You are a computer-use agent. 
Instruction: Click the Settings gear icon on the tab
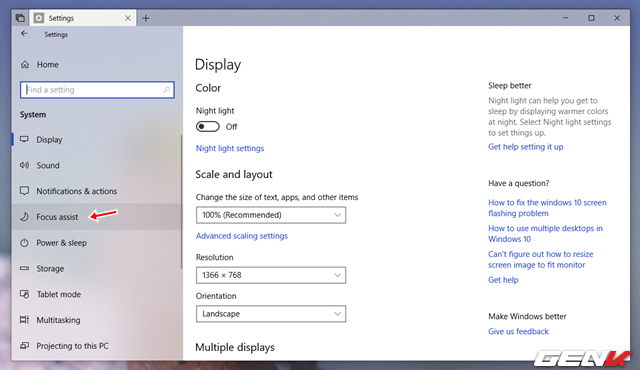tap(39, 18)
